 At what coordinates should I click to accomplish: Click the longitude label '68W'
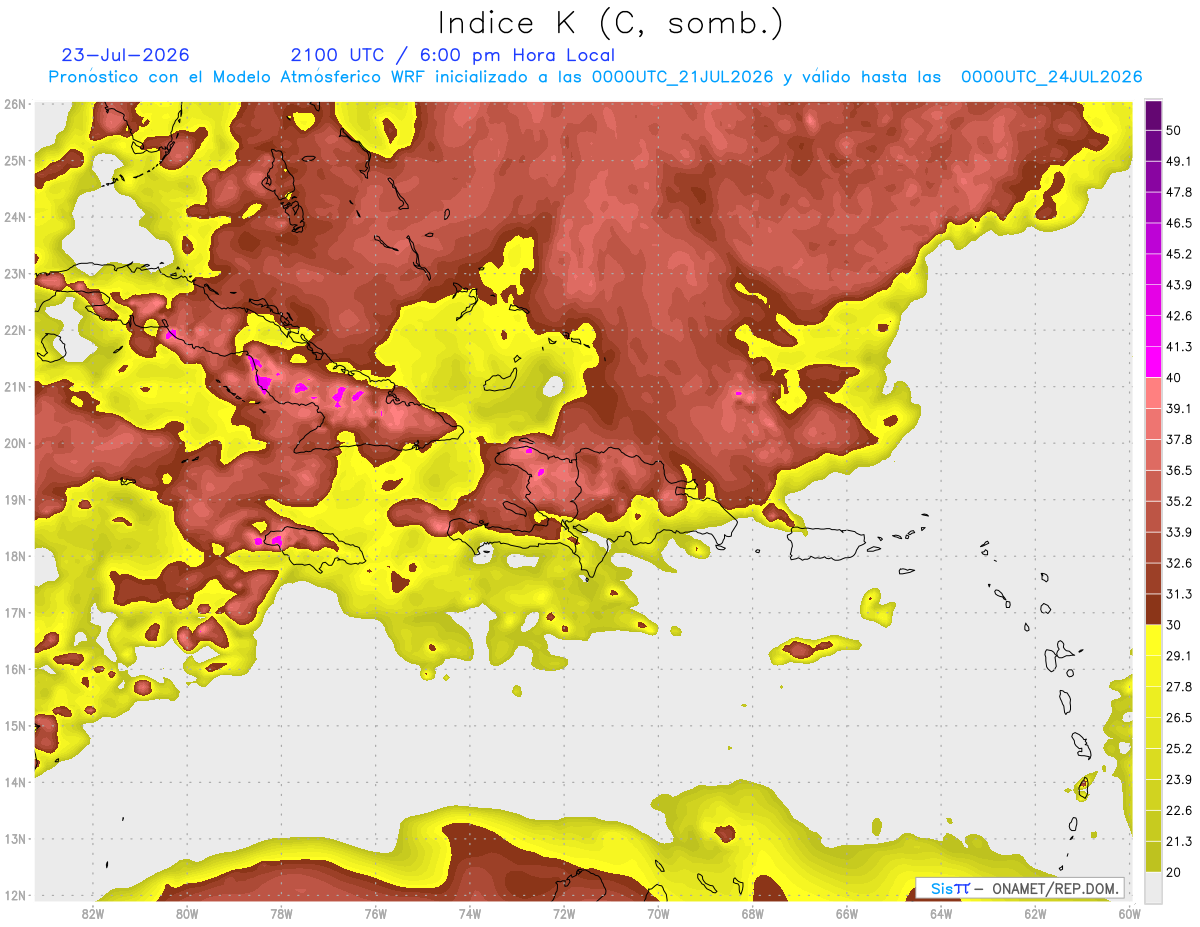coord(753,914)
